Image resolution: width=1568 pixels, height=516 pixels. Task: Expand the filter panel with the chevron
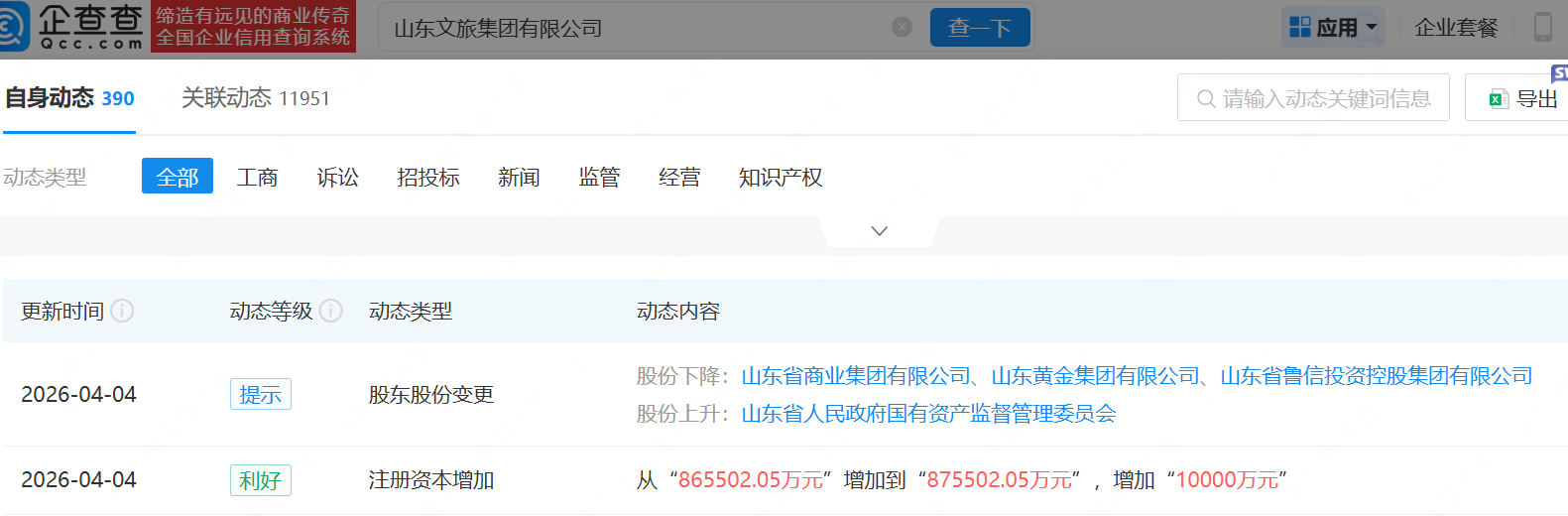879,231
